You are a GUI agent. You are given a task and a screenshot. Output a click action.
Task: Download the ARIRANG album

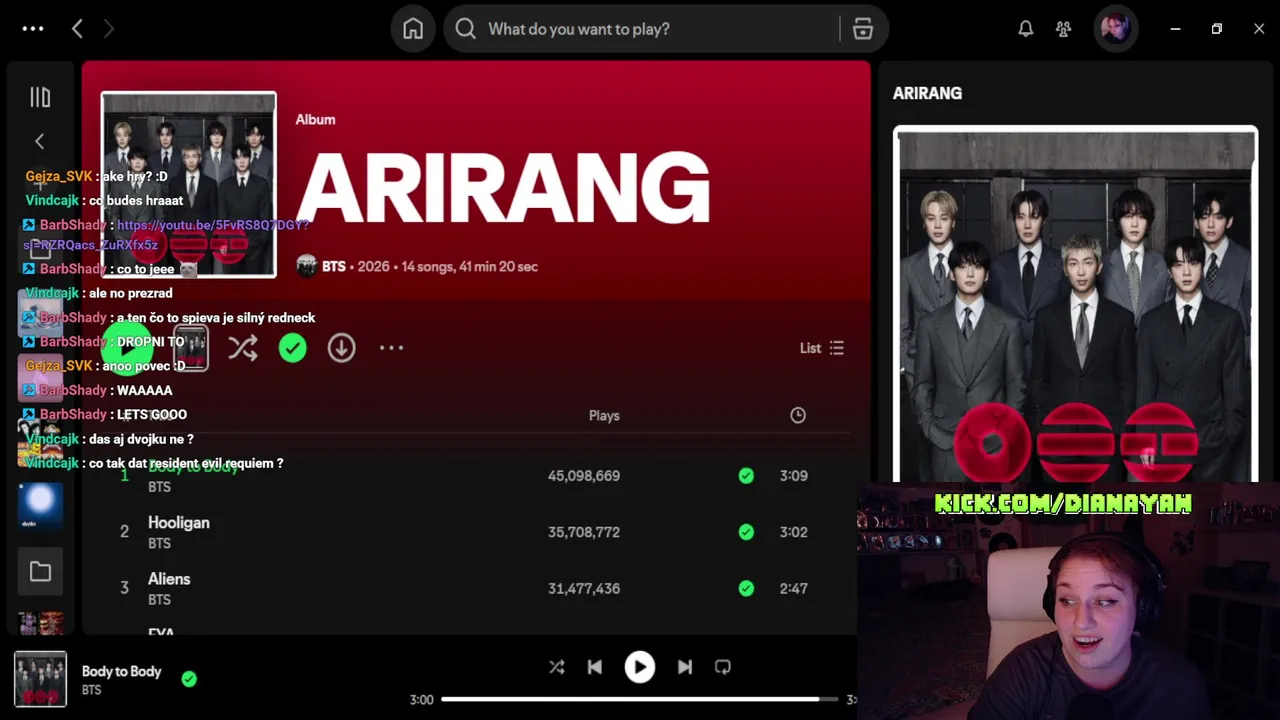(341, 348)
